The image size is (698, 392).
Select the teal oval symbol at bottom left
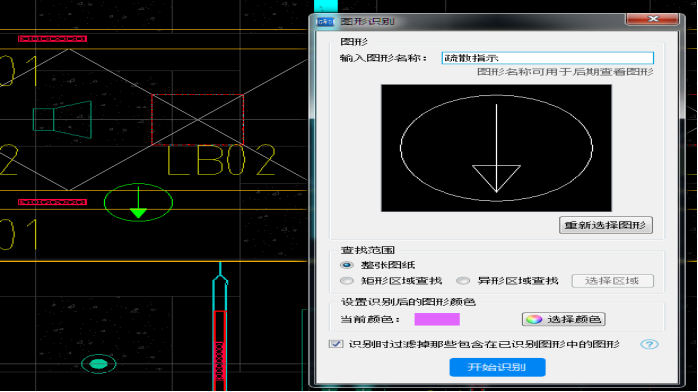[99, 364]
